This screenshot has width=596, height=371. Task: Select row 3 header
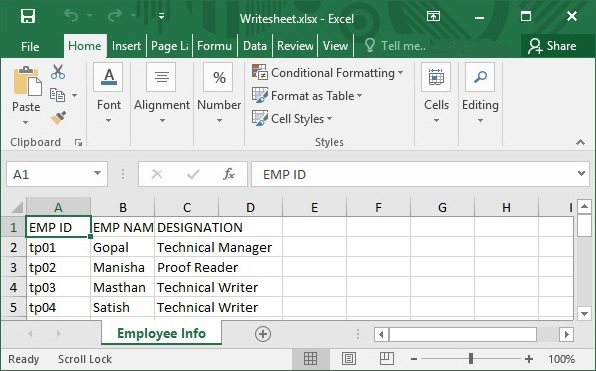point(13,267)
